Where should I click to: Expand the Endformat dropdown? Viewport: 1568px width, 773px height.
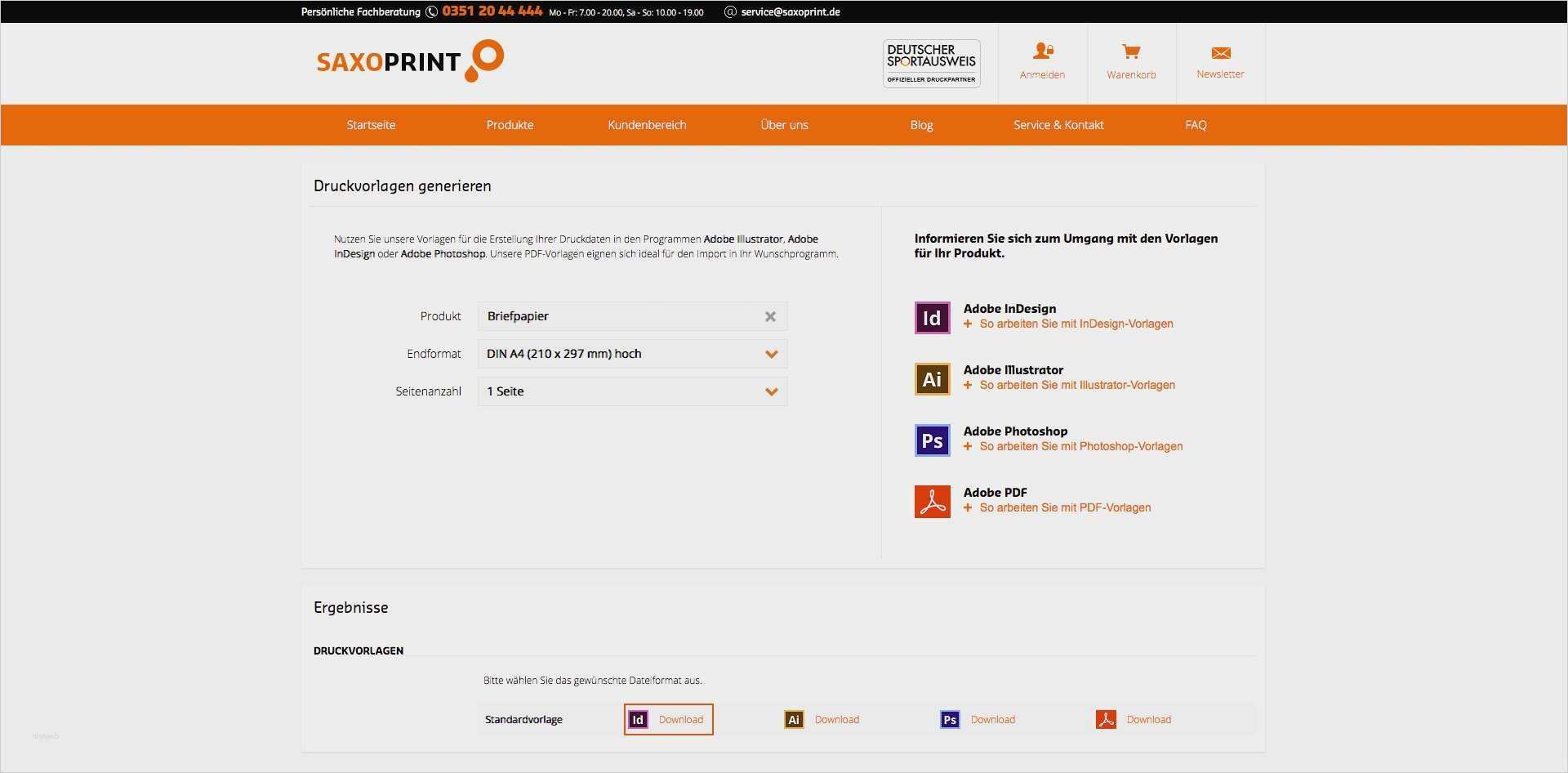click(x=769, y=353)
